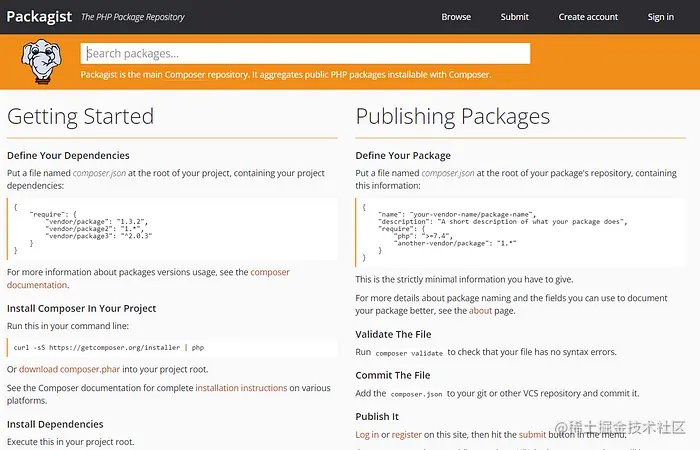Viewport: 700px width, 450px height.
Task: Click 'Execute this in your project root' text
Action: coord(71,442)
